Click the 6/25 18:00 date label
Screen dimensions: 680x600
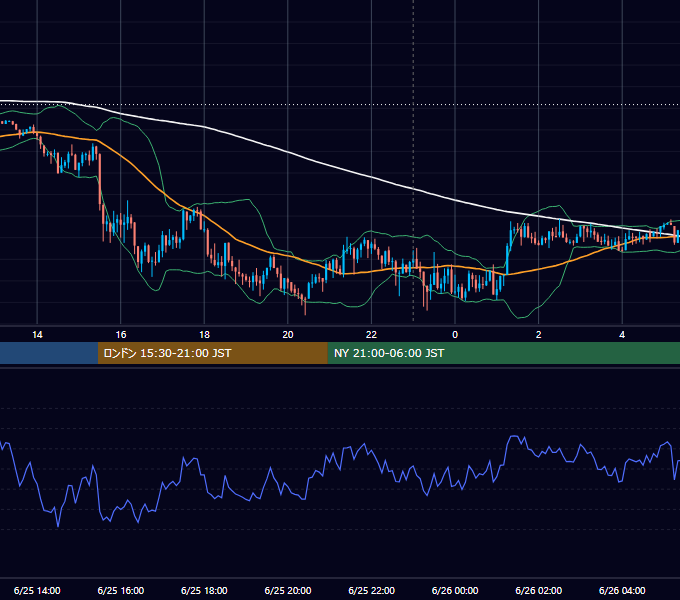(204, 590)
